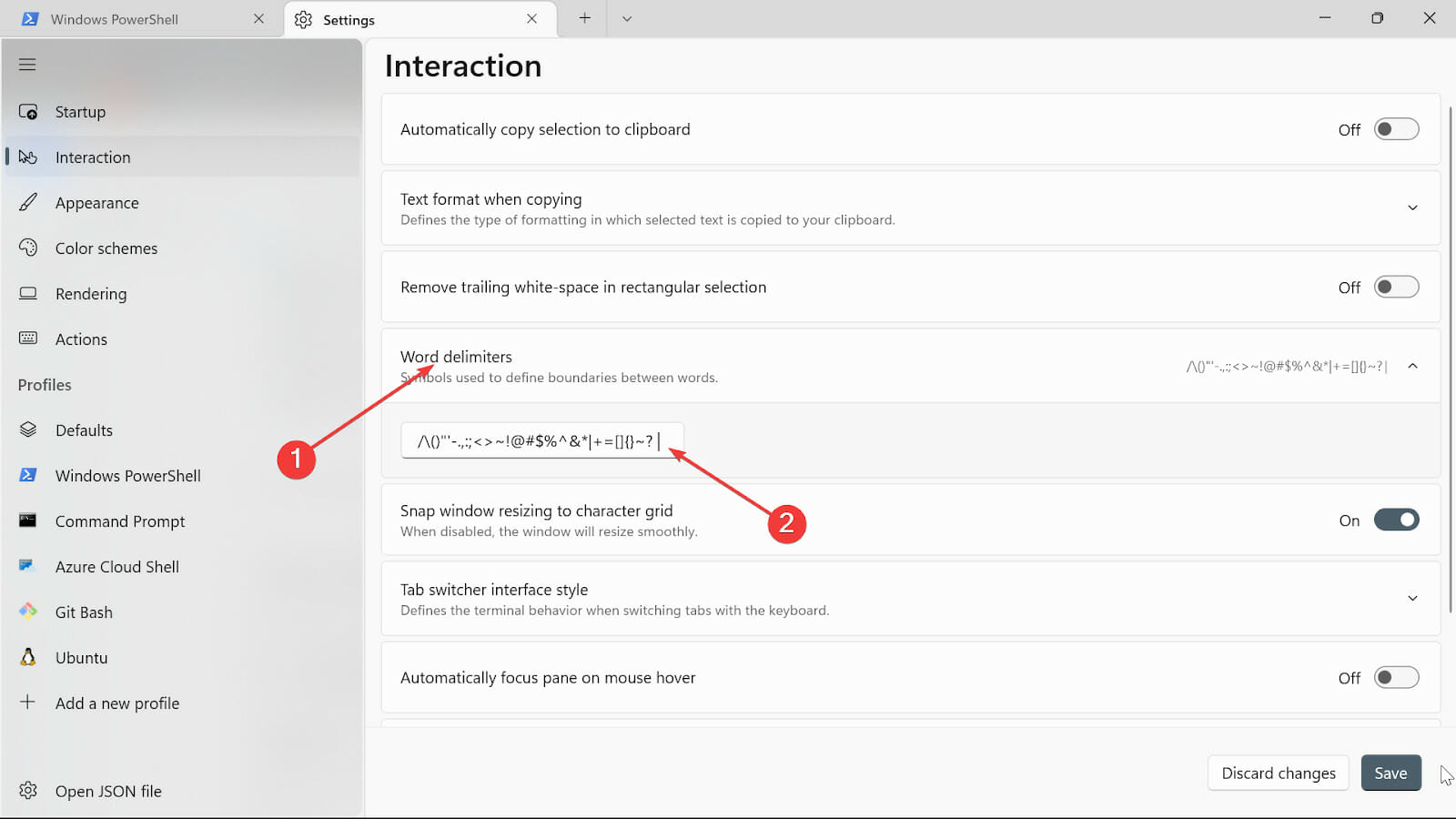Minimize the Terminal window
The width and height of the screenshot is (1456, 819).
(x=1325, y=18)
